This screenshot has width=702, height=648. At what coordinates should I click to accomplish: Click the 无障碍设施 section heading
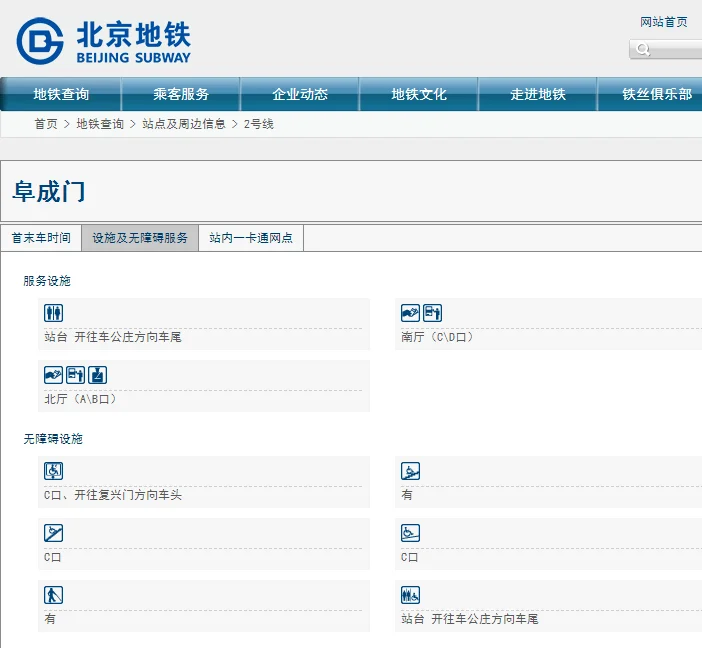point(53,439)
